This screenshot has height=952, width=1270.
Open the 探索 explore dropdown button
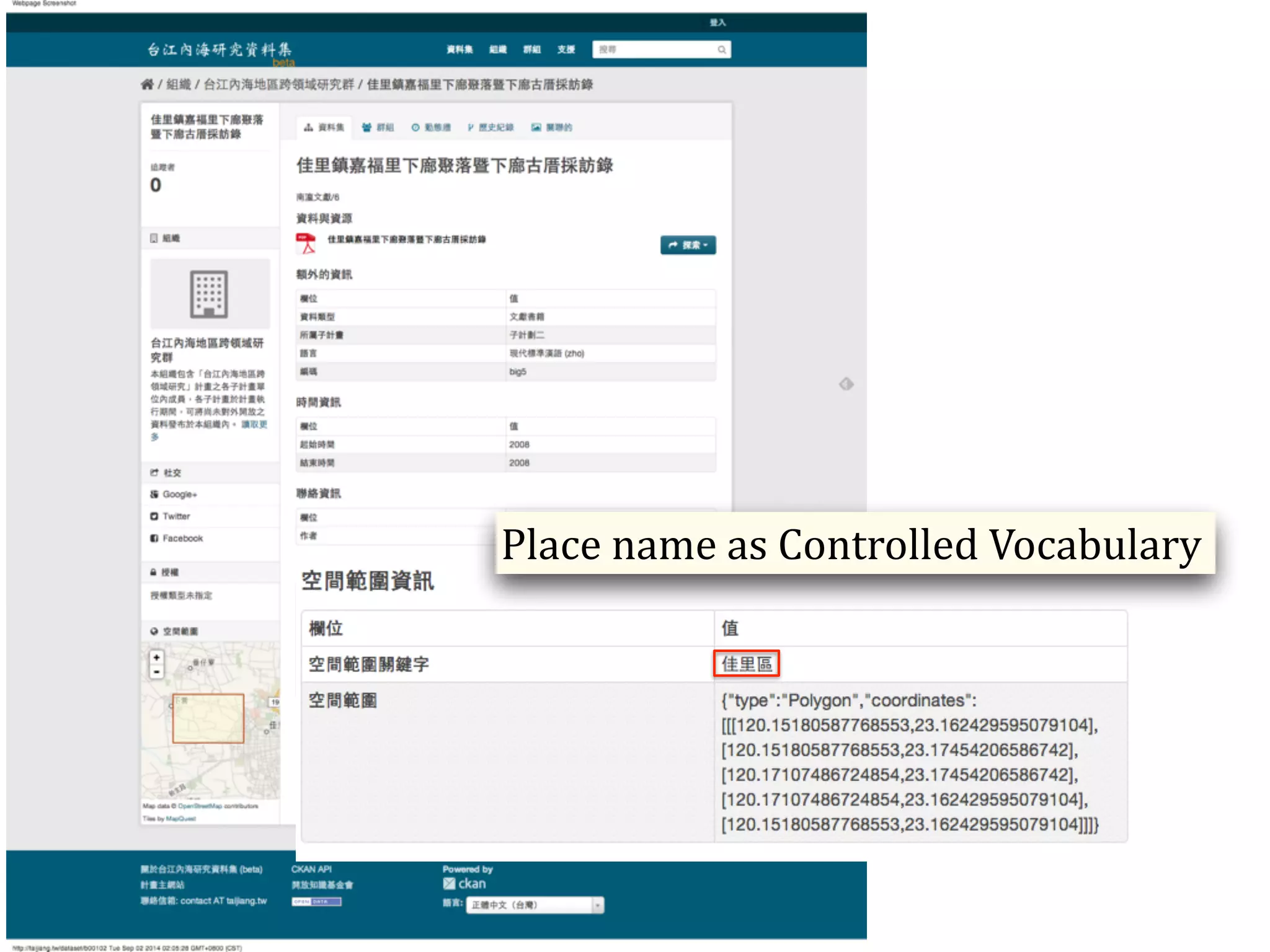[x=688, y=245]
